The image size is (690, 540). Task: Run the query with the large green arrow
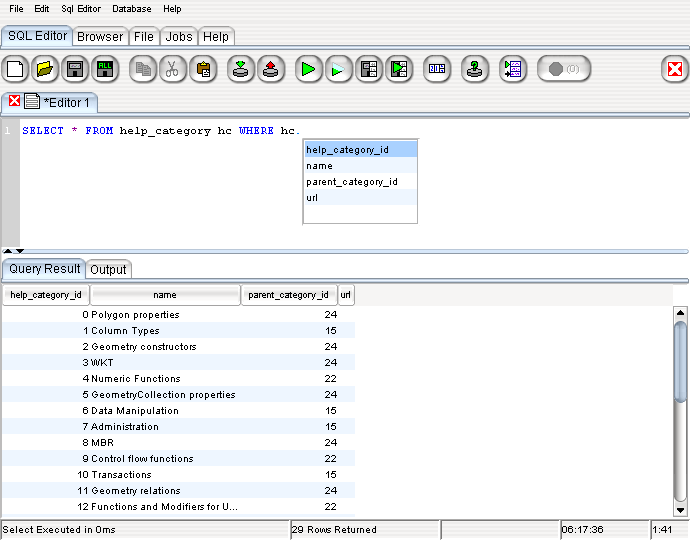(x=309, y=69)
